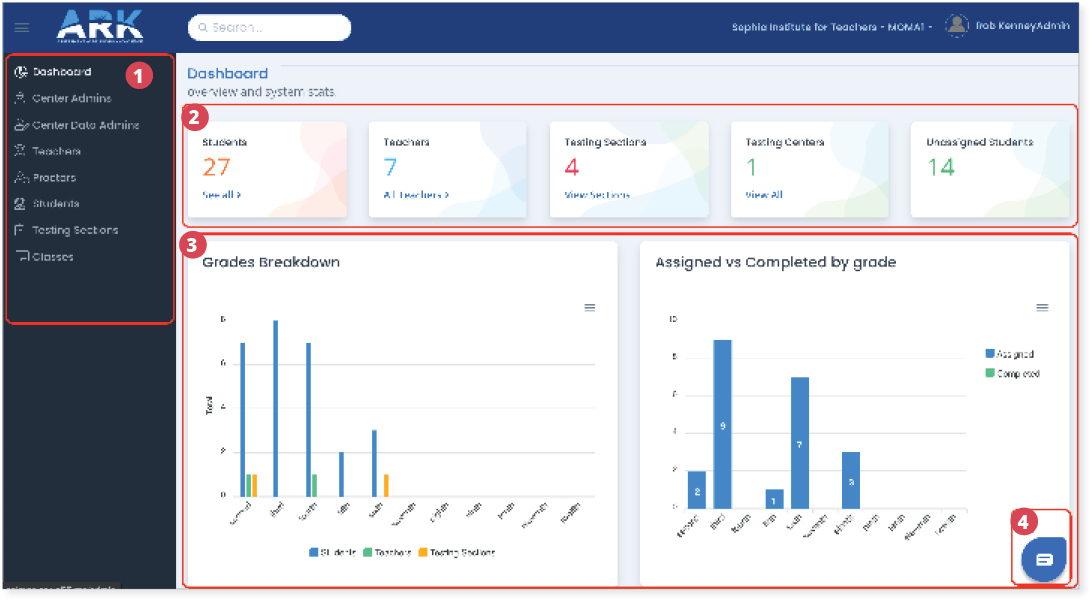This screenshot has height=602, width=1092.
Task: Click the Testing Sections icon in the sidebar
Action: 21,230
